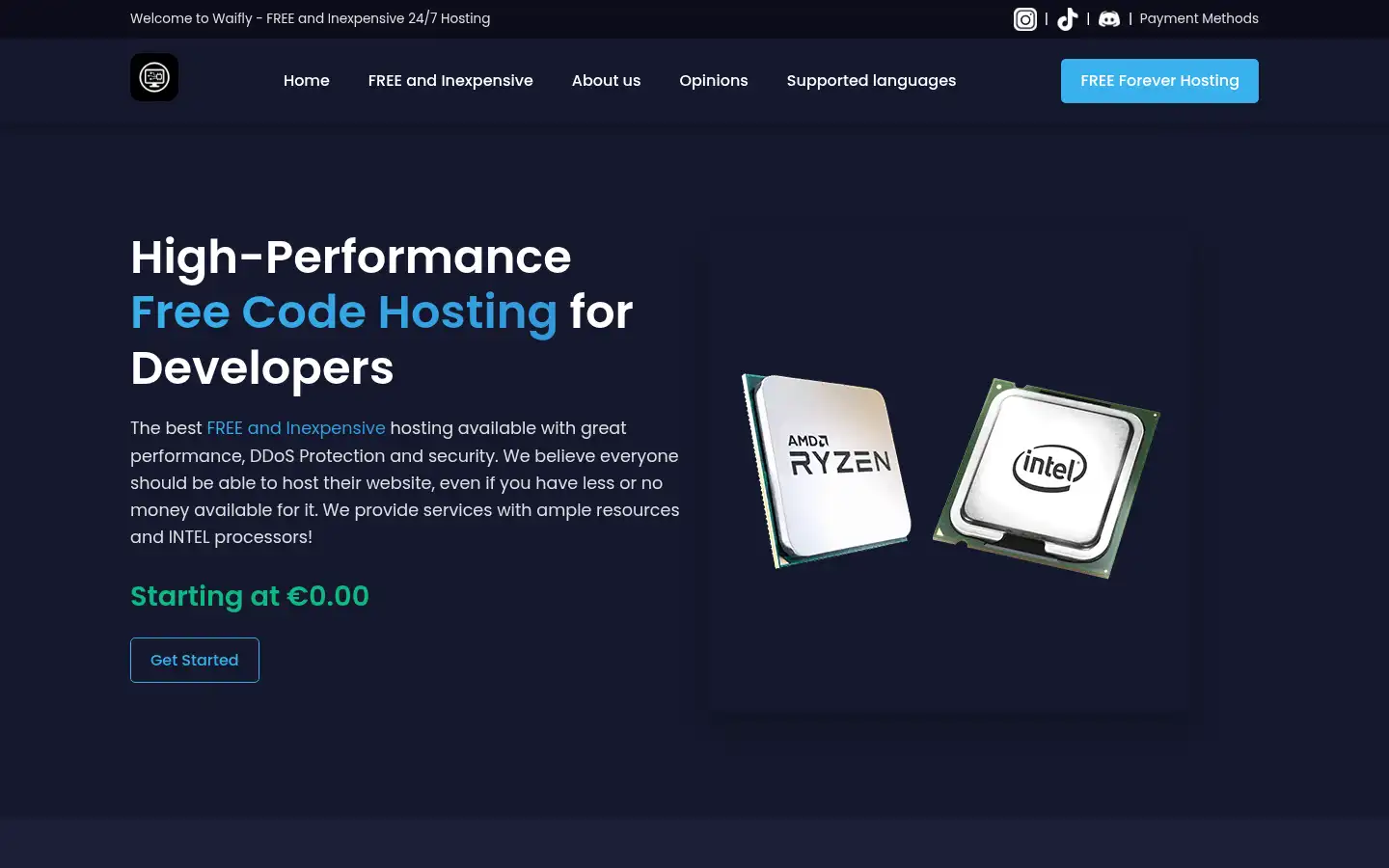Click the Intel processor image
This screenshot has width=1389, height=868.
tap(1047, 477)
